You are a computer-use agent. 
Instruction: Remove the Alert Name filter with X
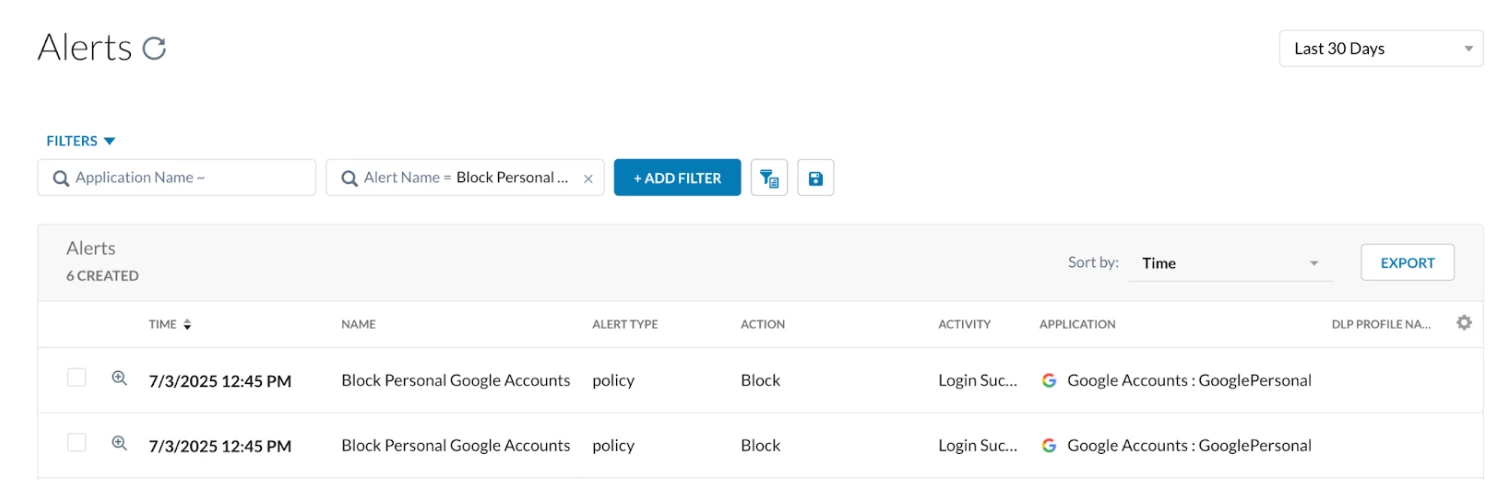pos(588,179)
